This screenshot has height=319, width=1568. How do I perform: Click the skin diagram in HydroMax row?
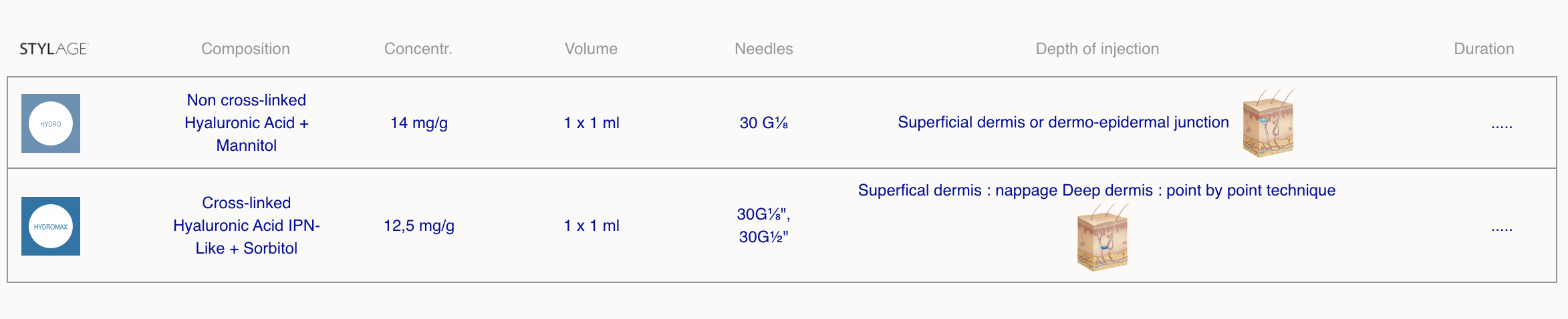1103,238
